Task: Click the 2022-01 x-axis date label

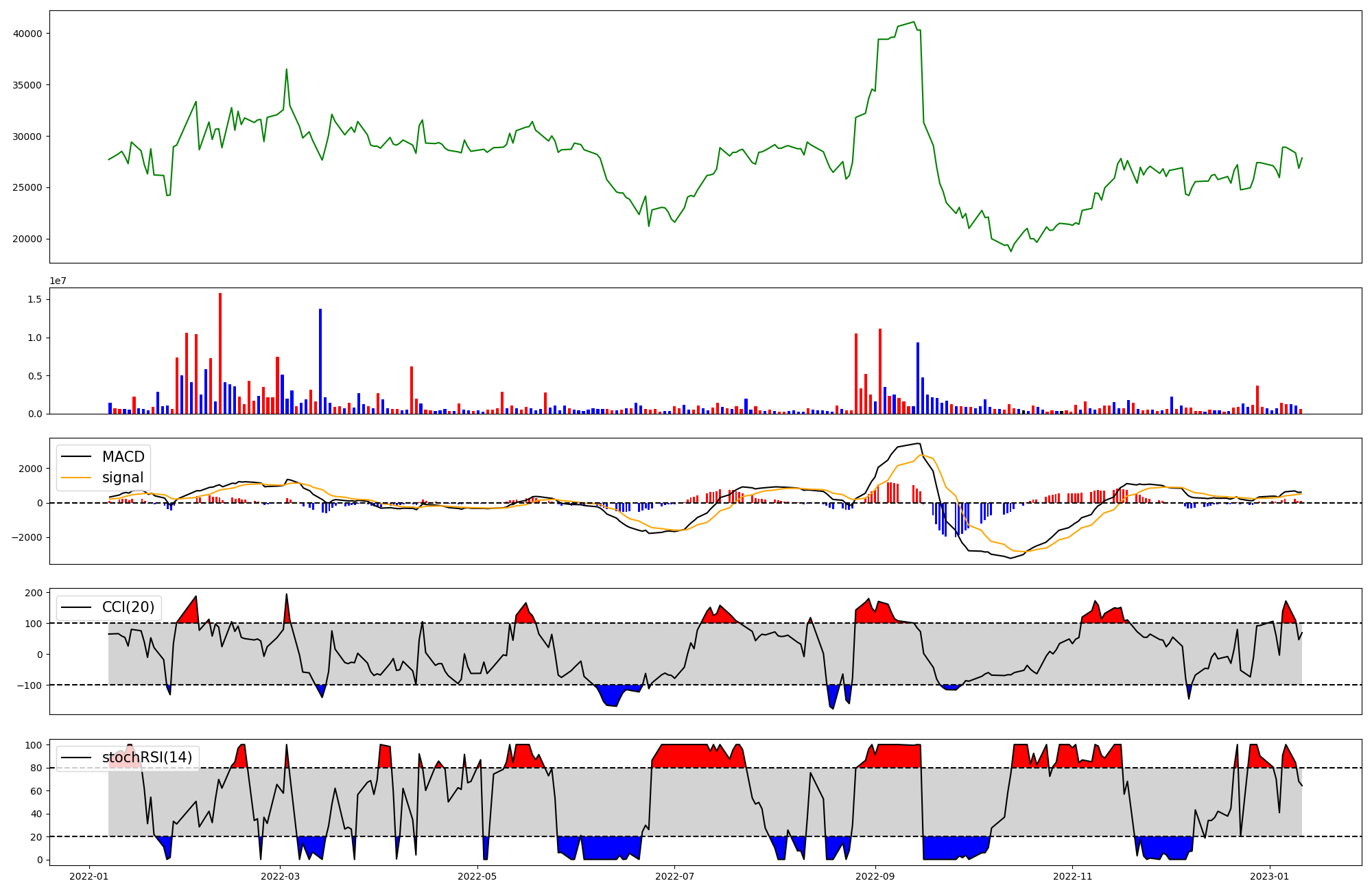Action: (89, 876)
